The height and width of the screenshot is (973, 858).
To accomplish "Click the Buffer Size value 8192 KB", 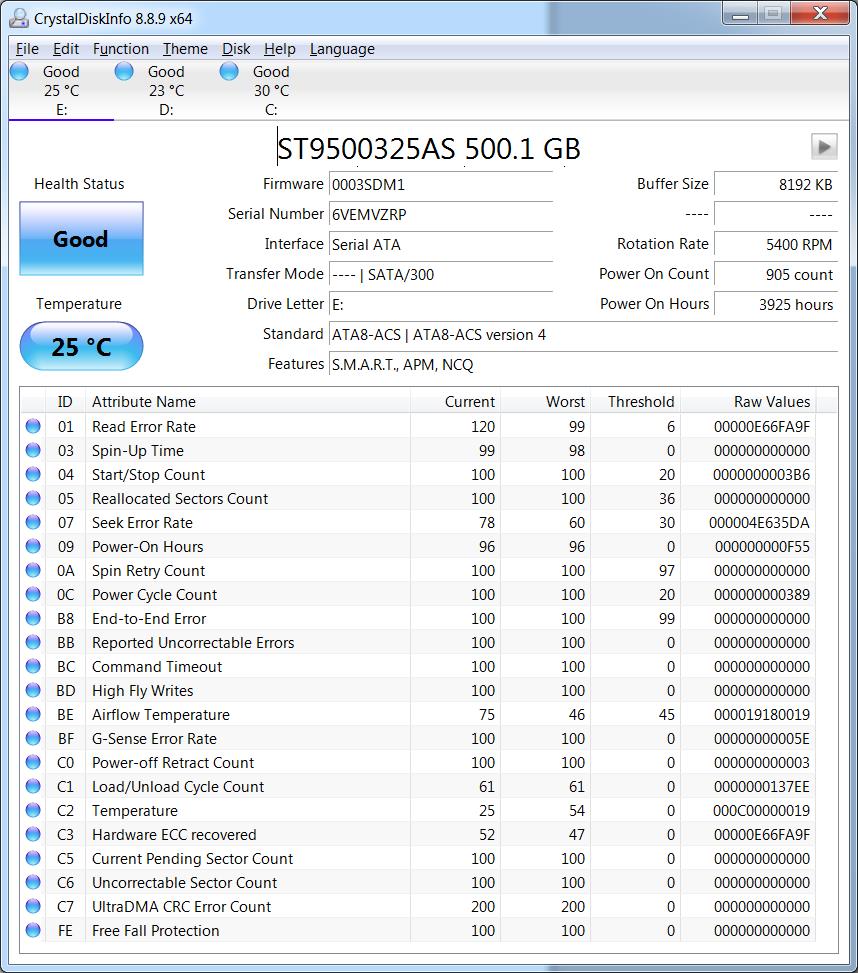I will (x=775, y=185).
